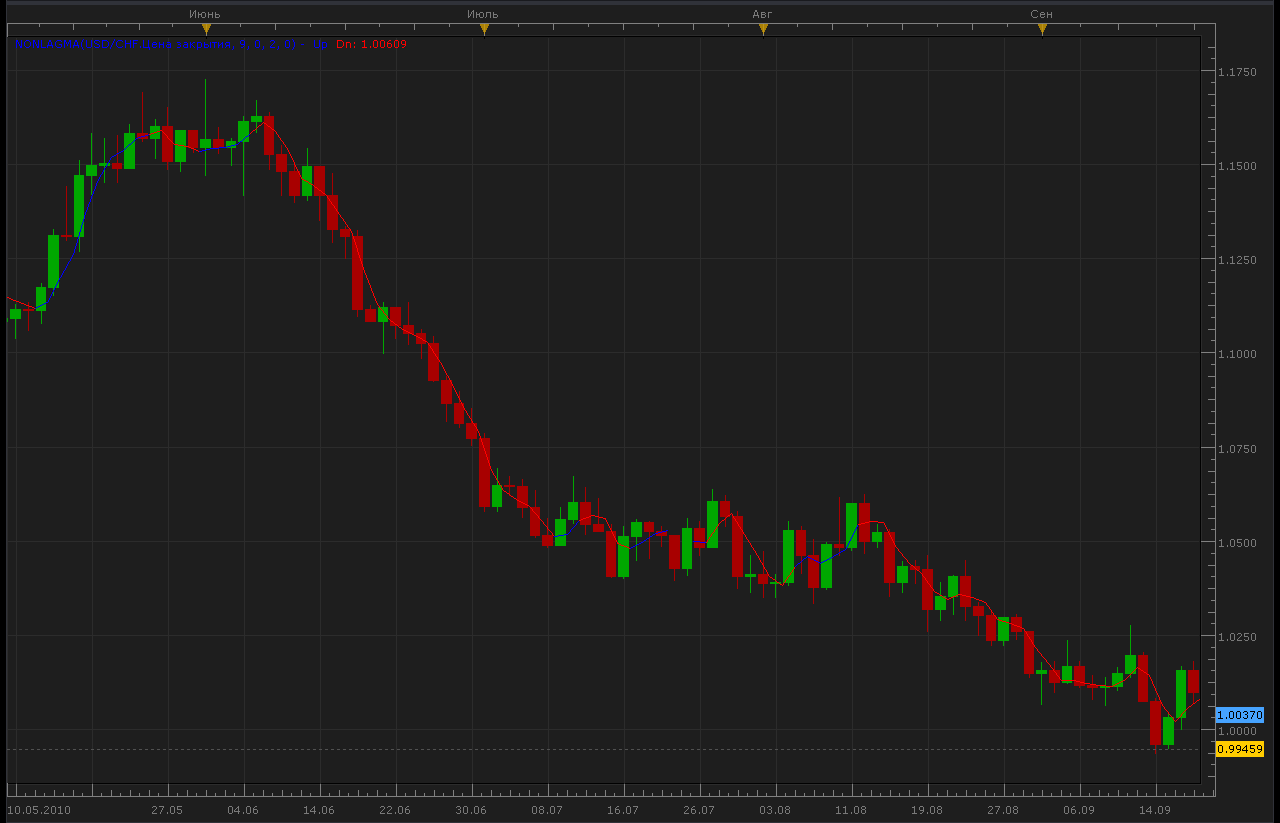Click the 10.05.2010 date label

(37, 810)
